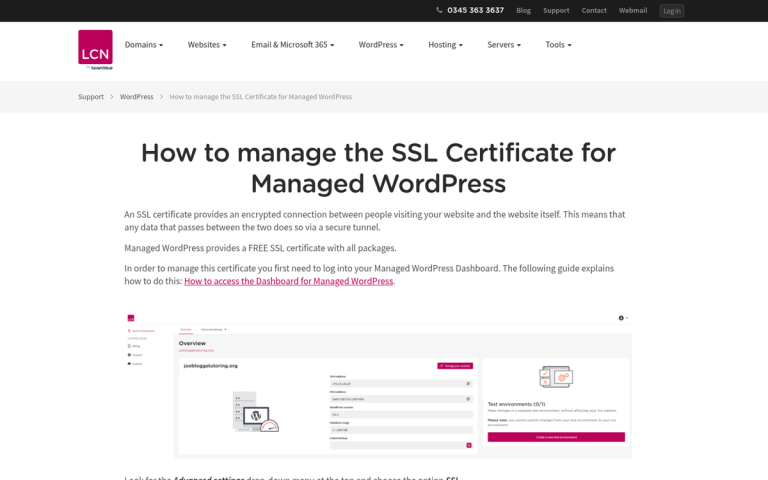This screenshot has height=480, width=768.
Task: Open Support in the top bar
Action: pyautogui.click(x=556, y=10)
